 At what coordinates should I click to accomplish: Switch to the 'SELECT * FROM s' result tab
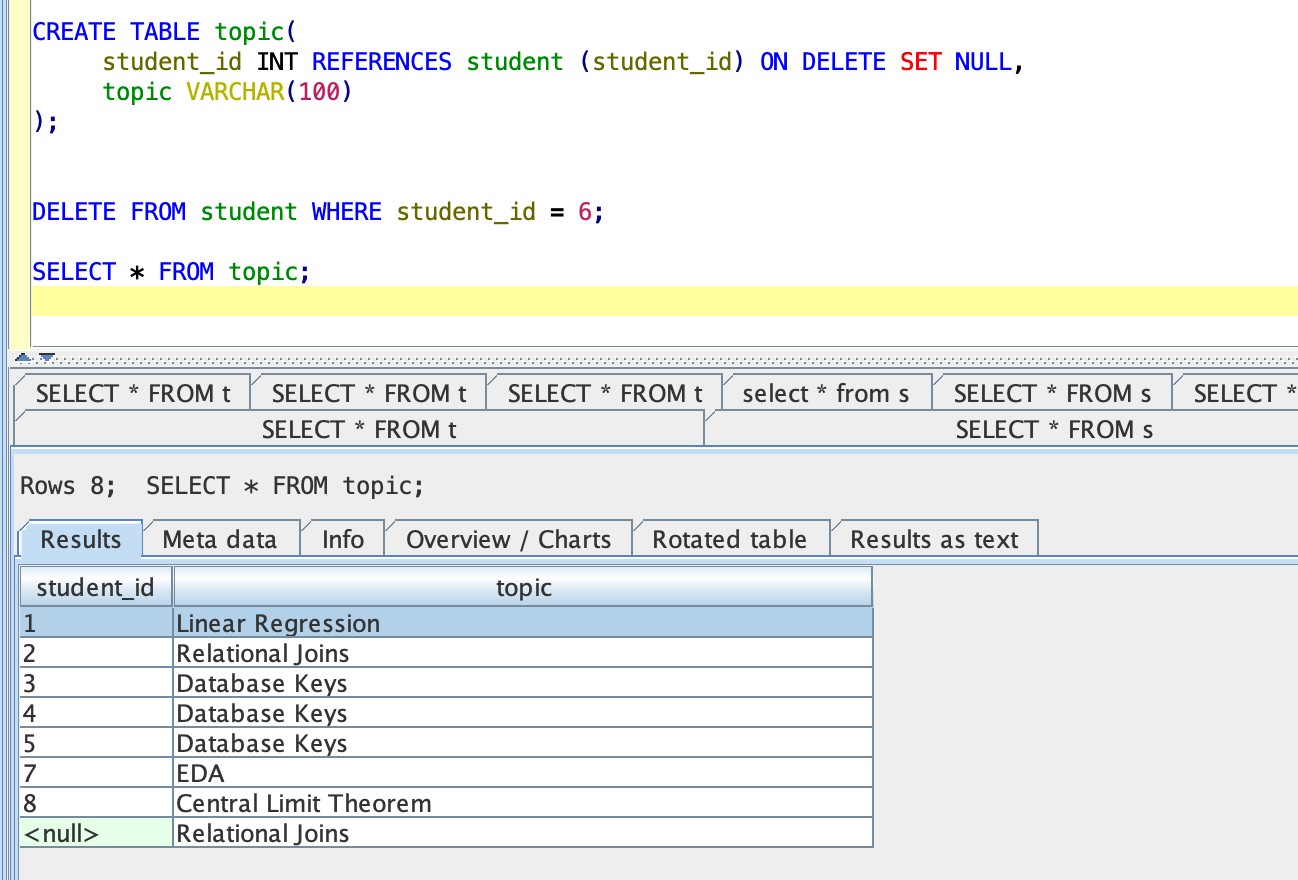click(1054, 393)
